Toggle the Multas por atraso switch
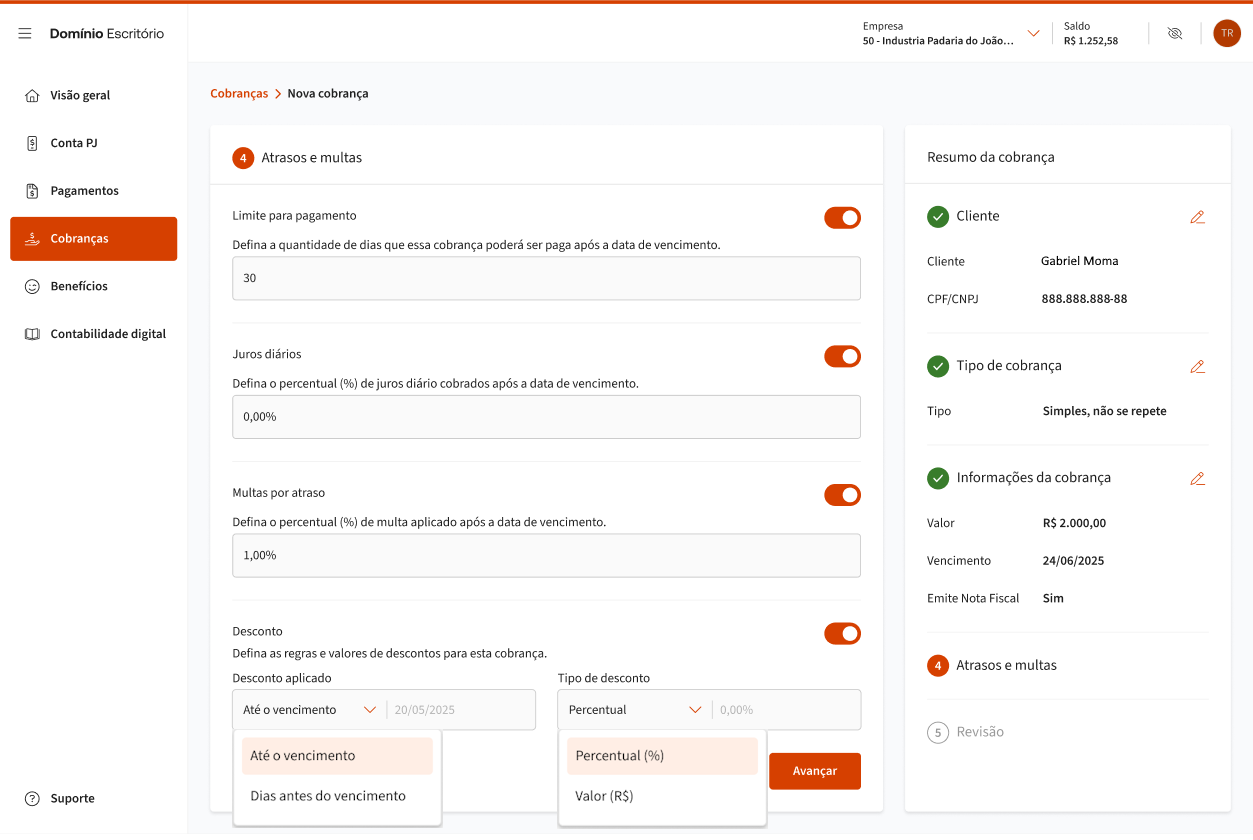The height and width of the screenshot is (840, 1253). [842, 495]
